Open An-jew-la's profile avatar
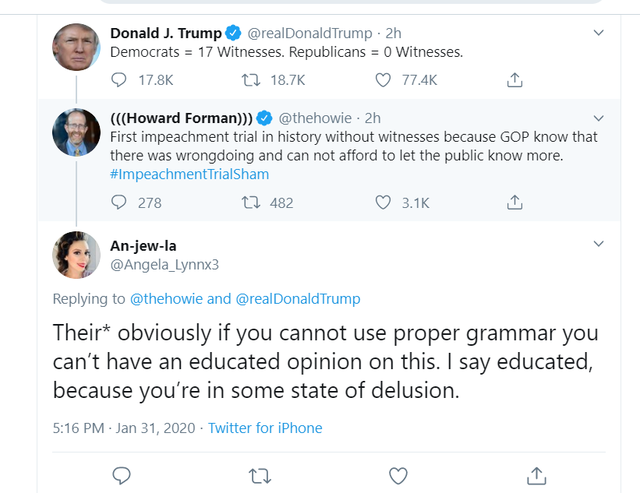This screenshot has height=493, width=640. (77, 255)
